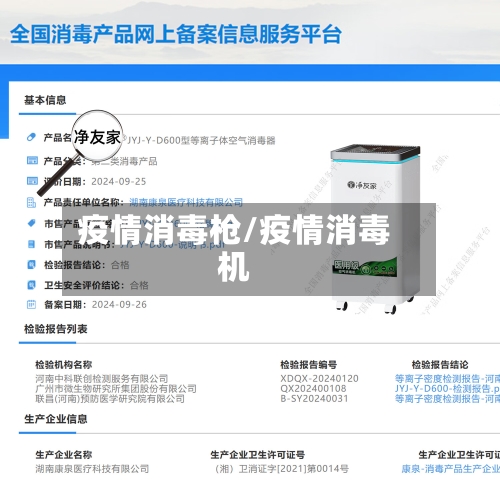Click the filing date 2024-09-26
The image size is (500, 500).
(119, 304)
